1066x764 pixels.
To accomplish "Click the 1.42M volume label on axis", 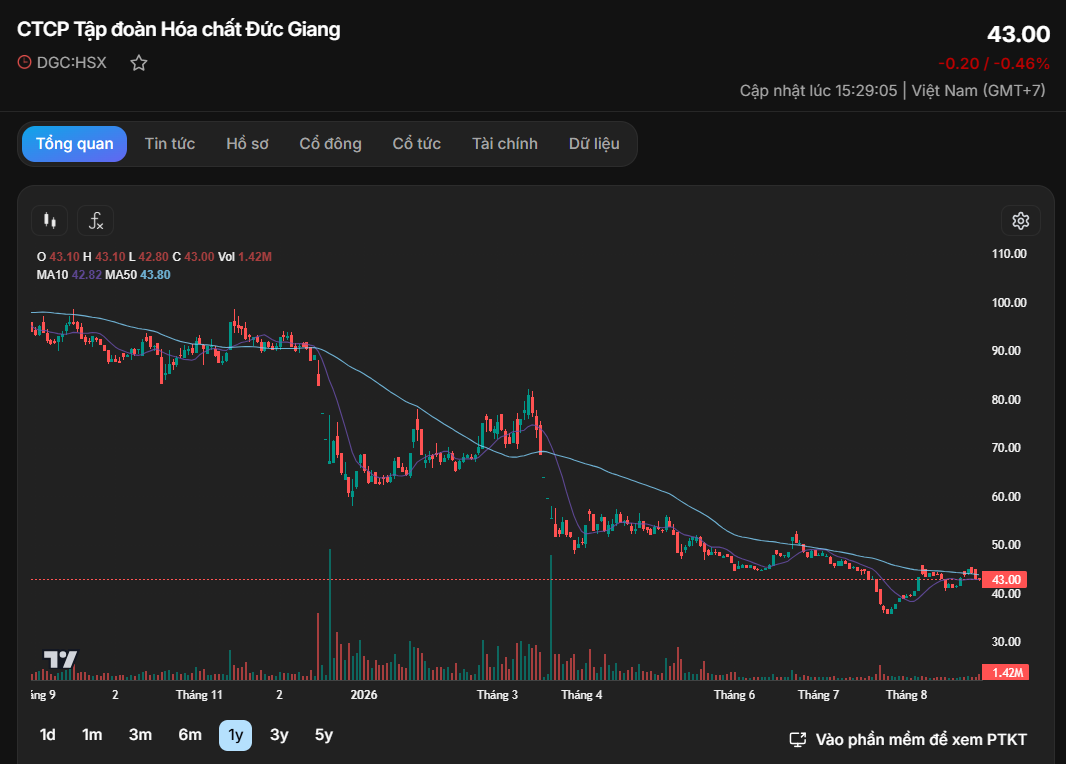I will (1005, 672).
